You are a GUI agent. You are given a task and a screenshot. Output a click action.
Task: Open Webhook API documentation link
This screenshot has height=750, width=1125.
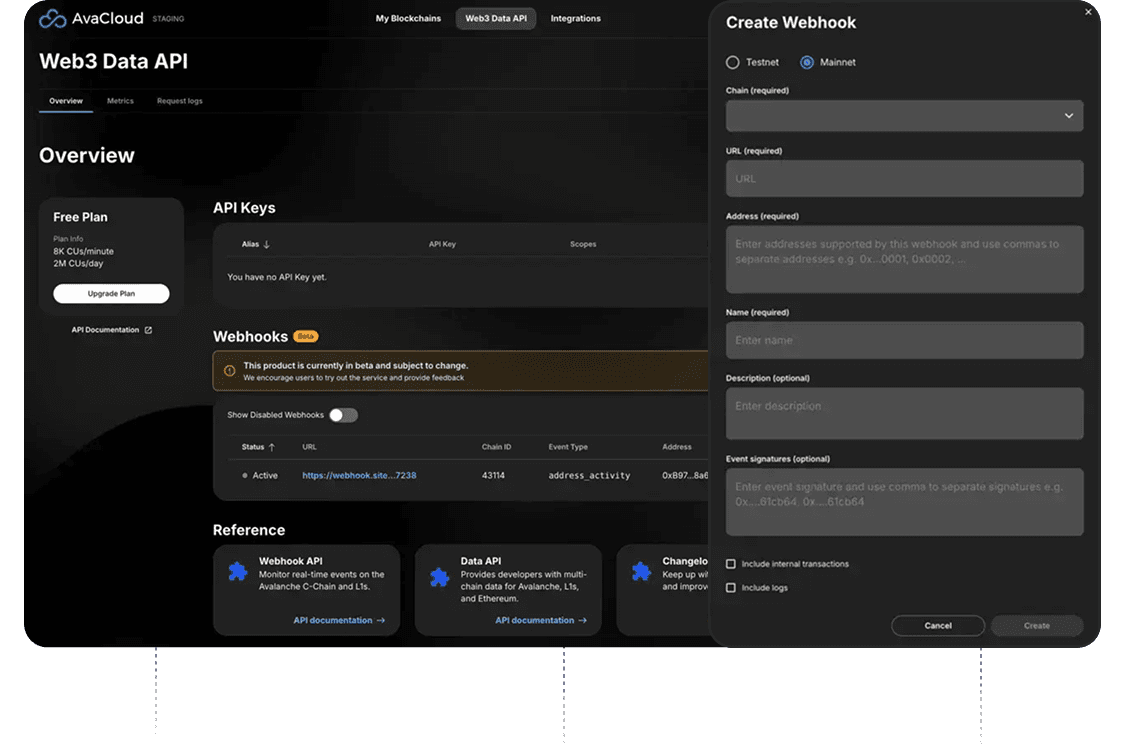tap(339, 621)
